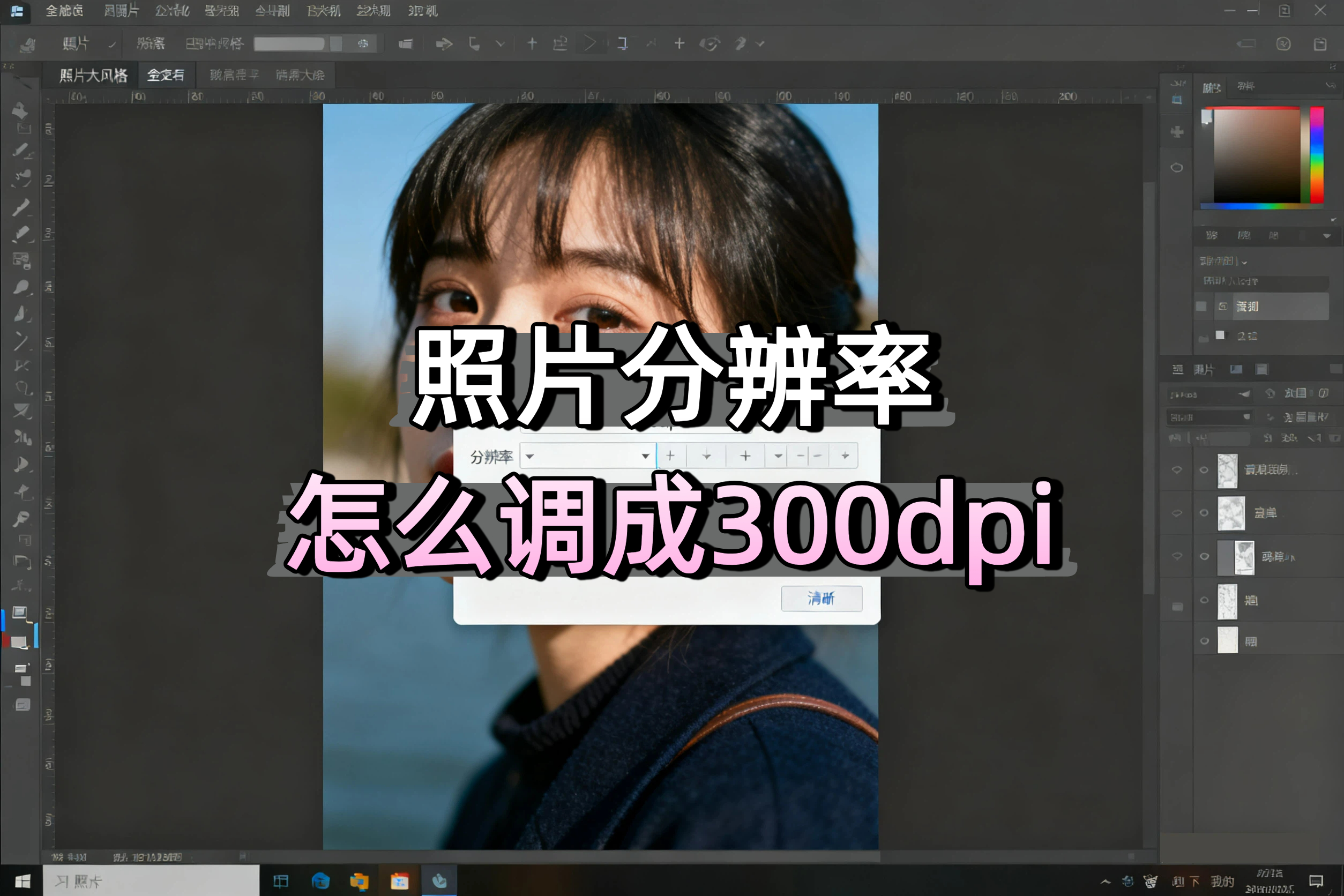Image resolution: width=1344 pixels, height=896 pixels.
Task: Switch to the 照片大风格 tab
Action: (x=88, y=75)
